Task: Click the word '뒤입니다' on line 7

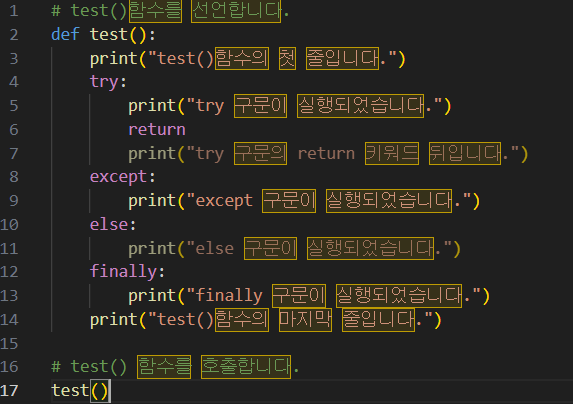Action: point(465,153)
